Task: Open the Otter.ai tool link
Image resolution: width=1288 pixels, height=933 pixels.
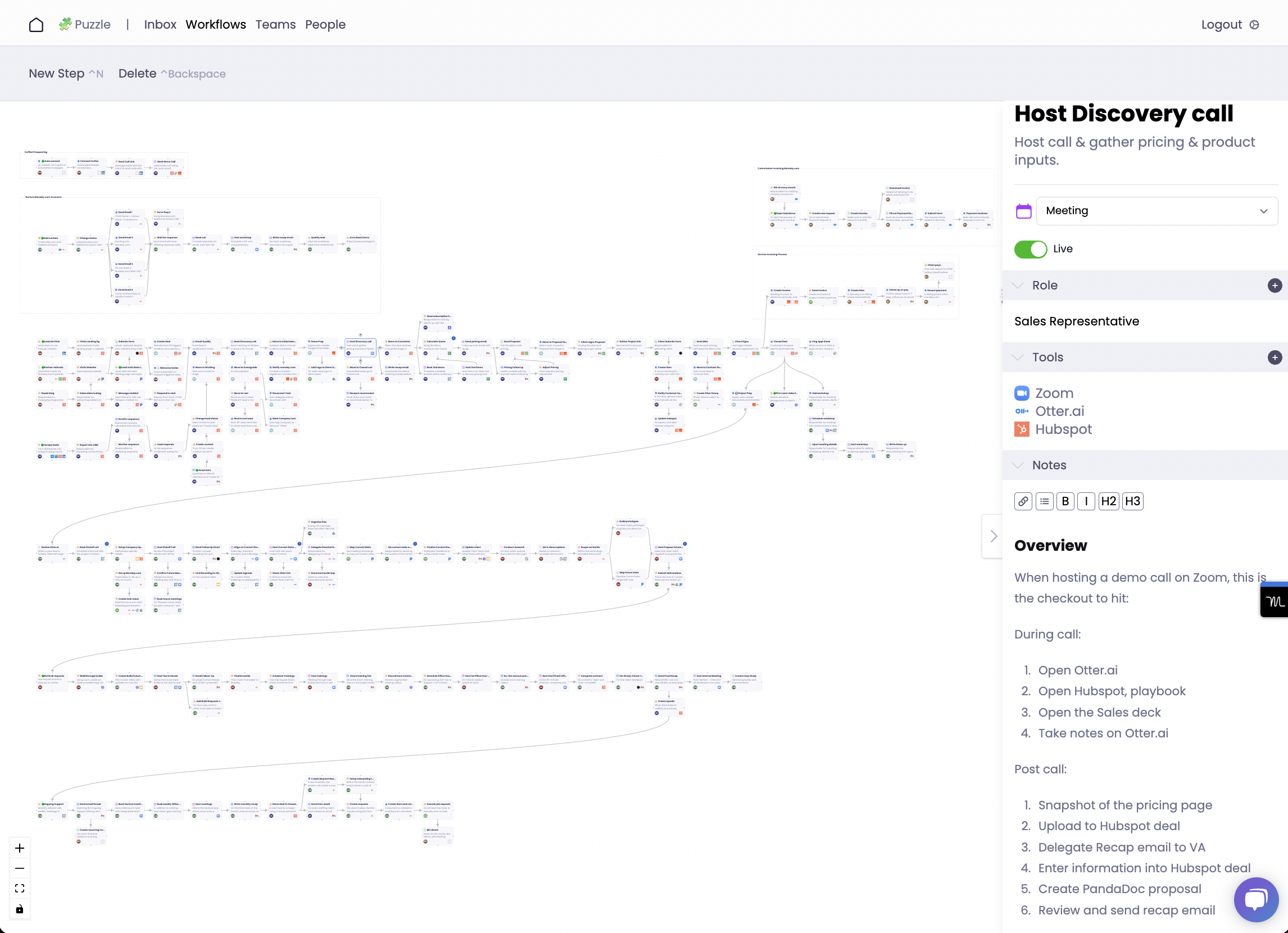Action: click(1060, 411)
